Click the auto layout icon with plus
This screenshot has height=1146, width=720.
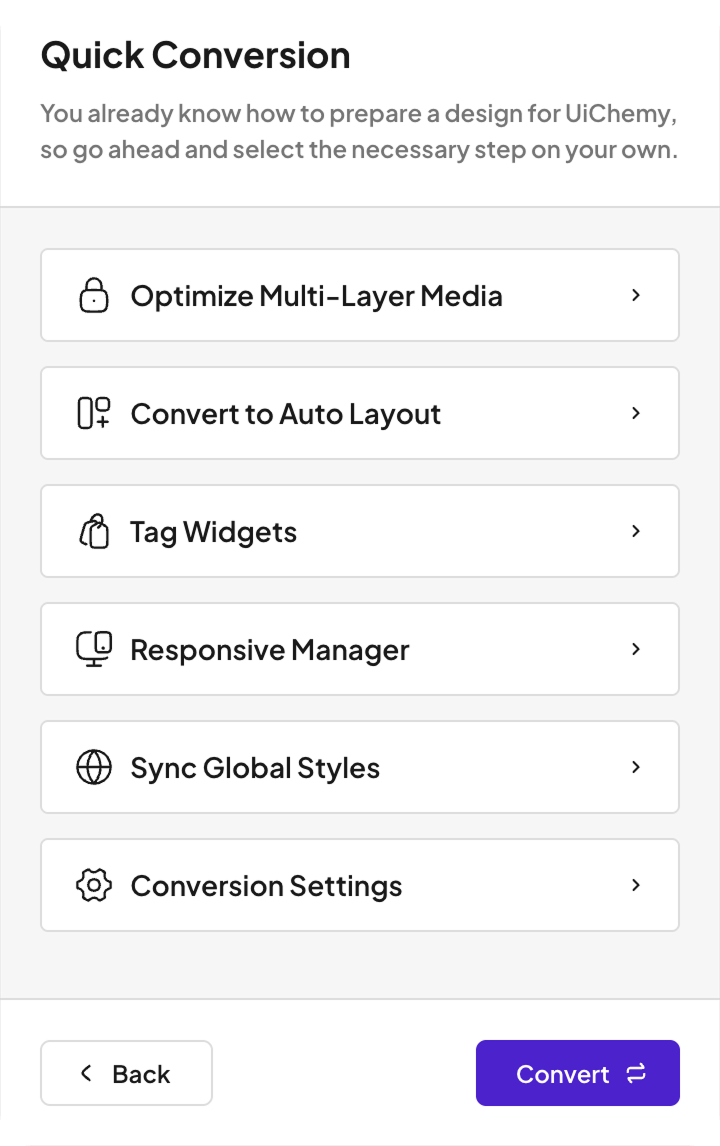tap(94, 413)
